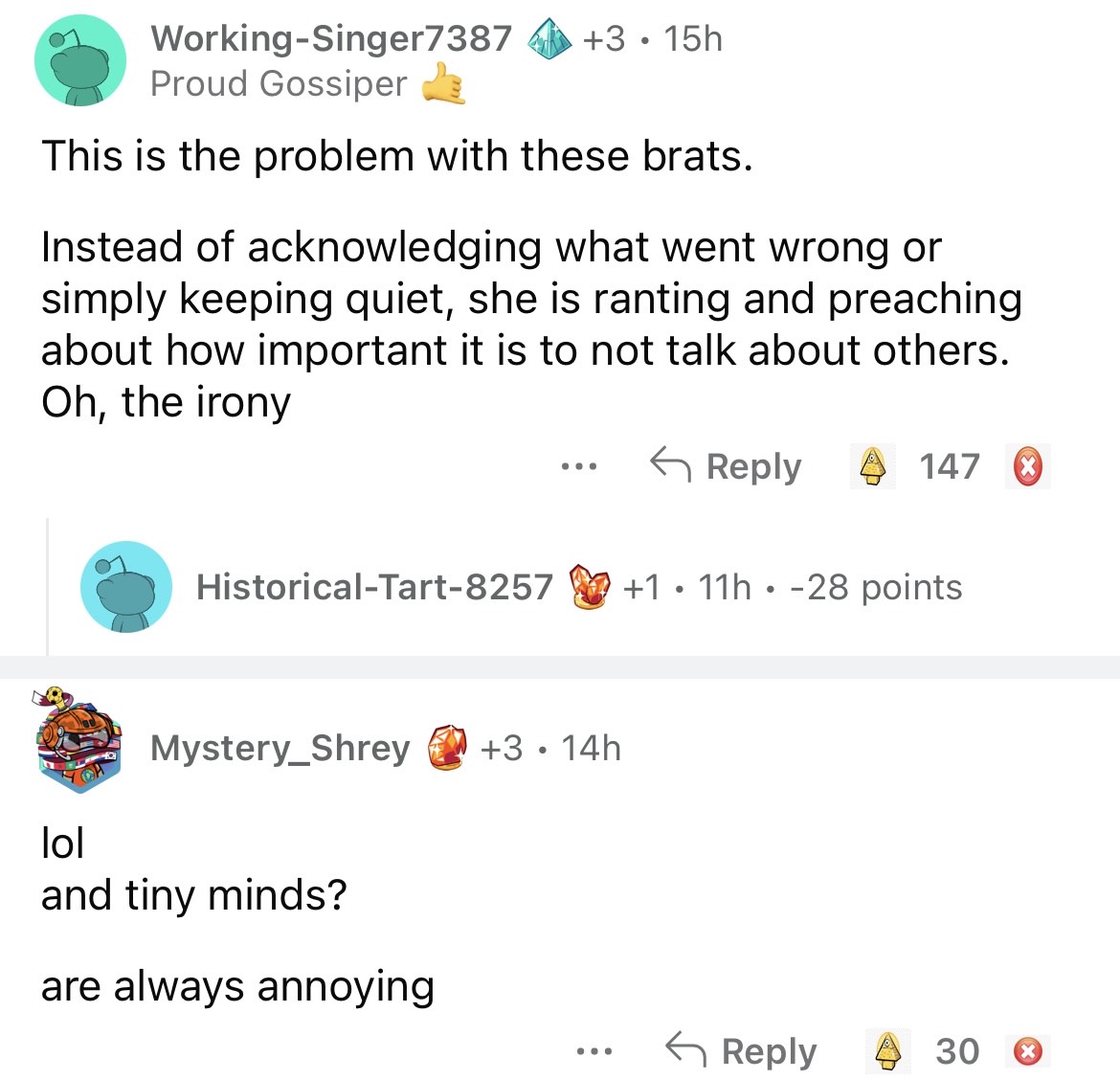Click the Historical-Tart-8257 avatar

pyautogui.click(x=126, y=587)
